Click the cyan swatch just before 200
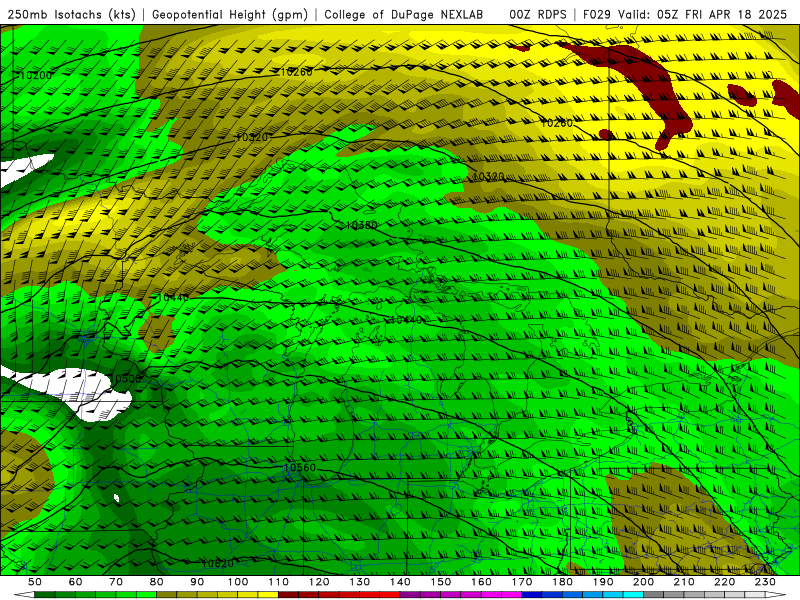Viewport: 800px width, 600px height. pyautogui.click(x=633, y=595)
